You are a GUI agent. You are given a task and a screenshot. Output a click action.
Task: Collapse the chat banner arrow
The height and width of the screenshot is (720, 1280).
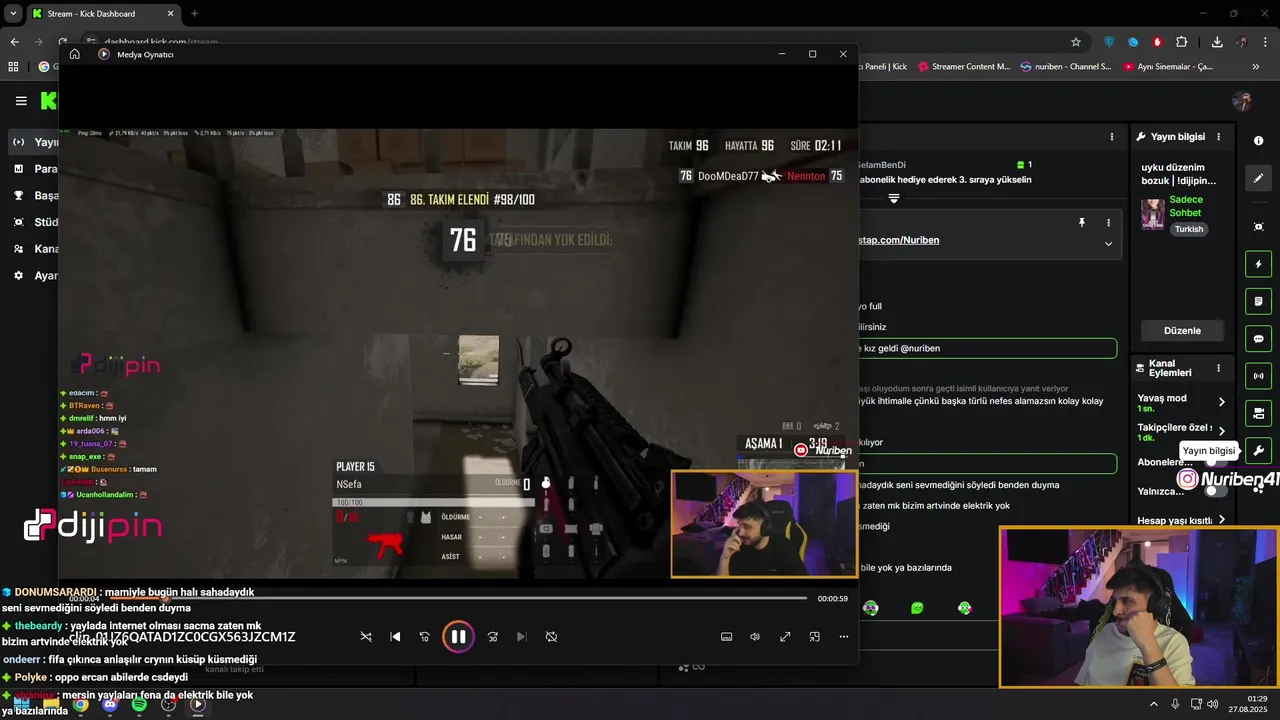click(894, 199)
